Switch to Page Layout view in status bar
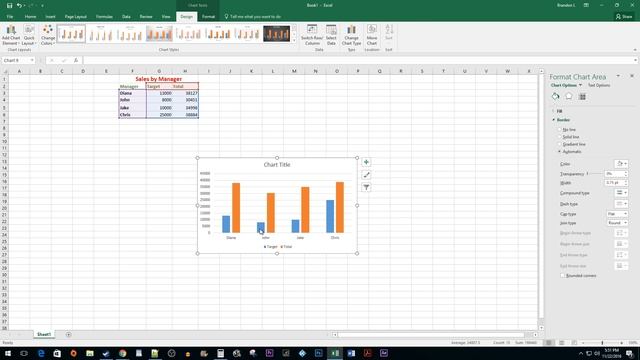 tap(562, 342)
